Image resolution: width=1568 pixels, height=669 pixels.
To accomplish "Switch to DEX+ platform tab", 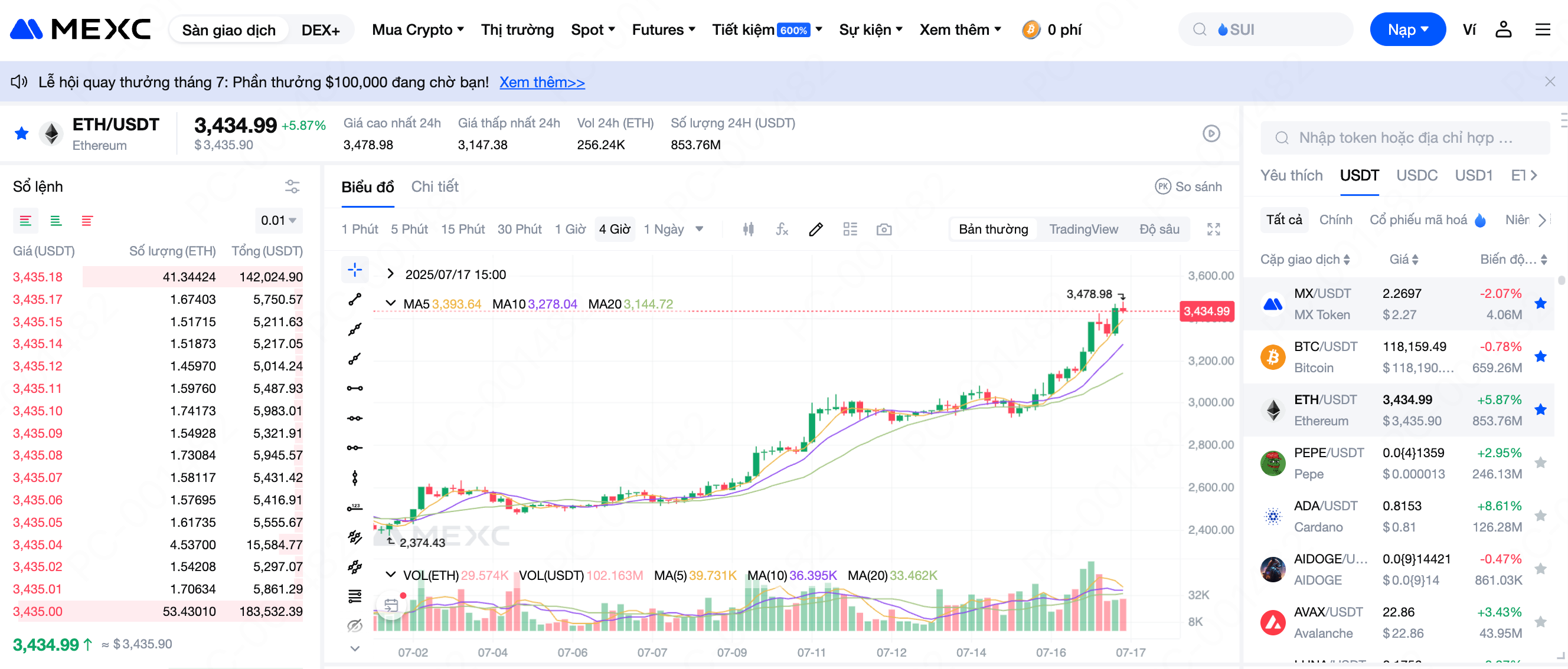I will click(320, 30).
